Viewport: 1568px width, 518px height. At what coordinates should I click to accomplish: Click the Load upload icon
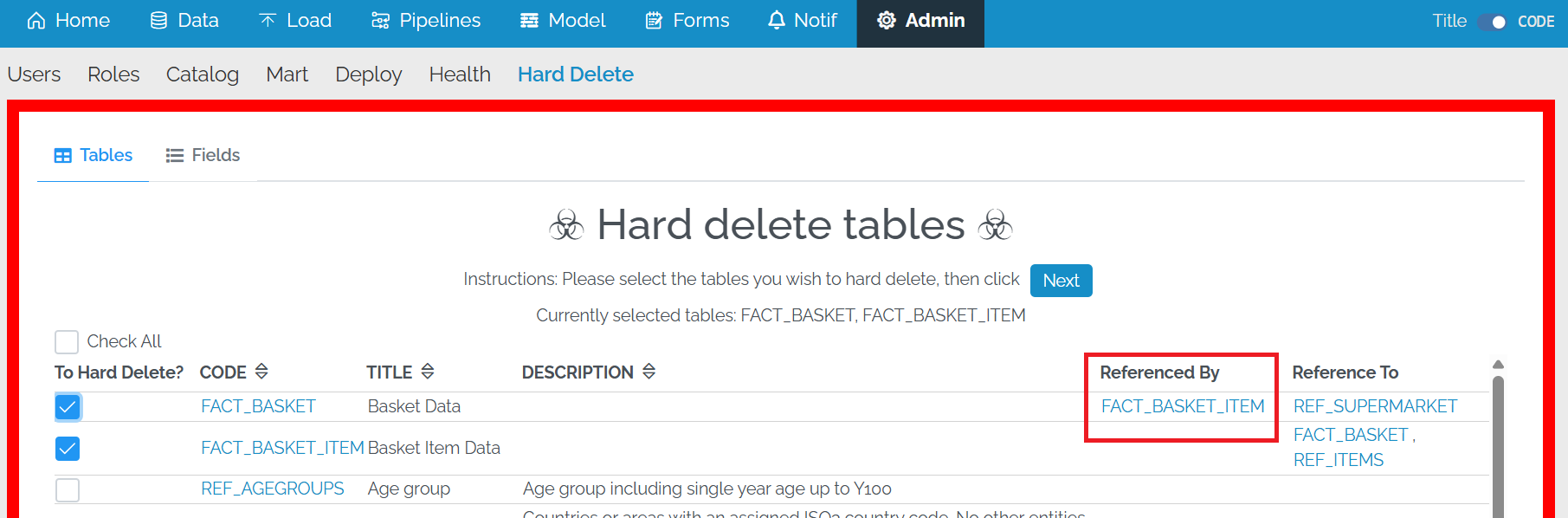pos(268,21)
